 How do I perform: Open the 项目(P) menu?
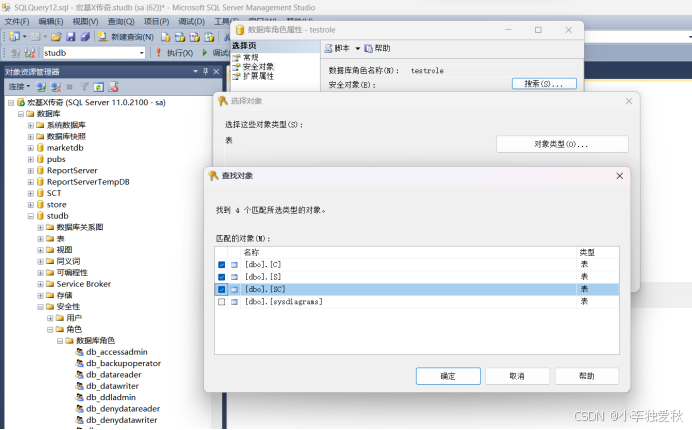click(156, 22)
